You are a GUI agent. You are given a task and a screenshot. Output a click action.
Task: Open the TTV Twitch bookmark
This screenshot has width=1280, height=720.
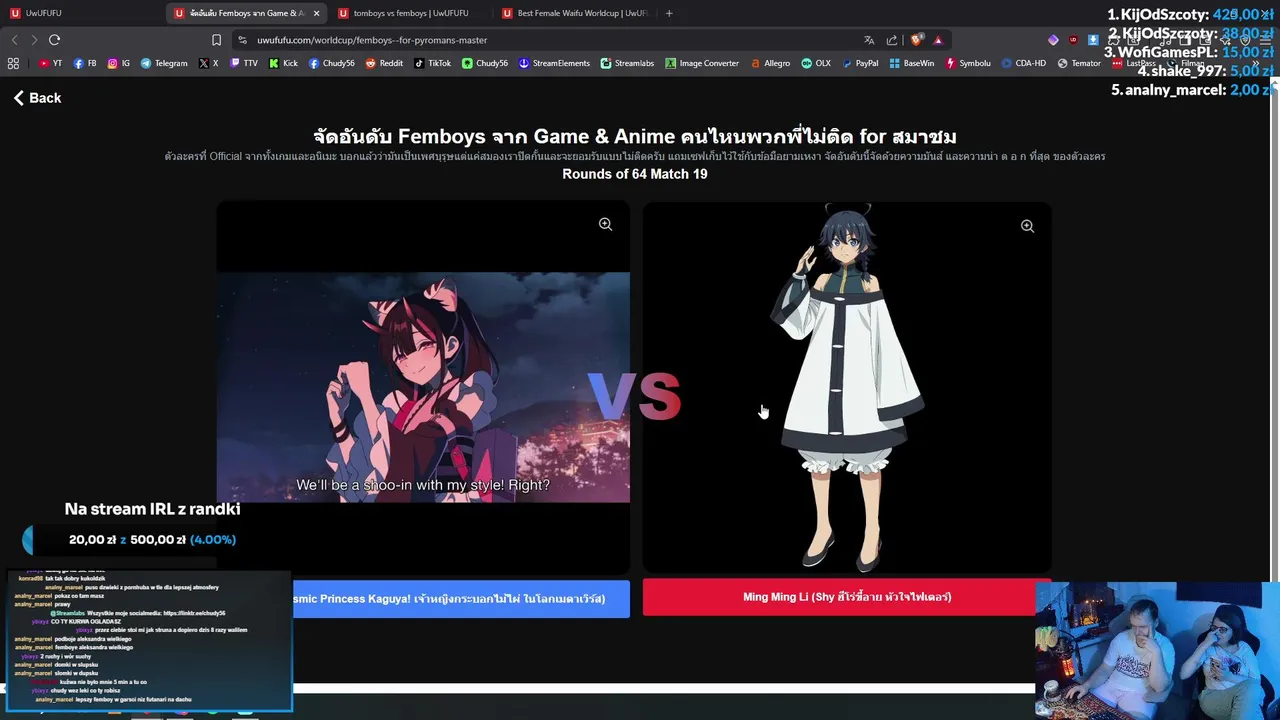[244, 63]
